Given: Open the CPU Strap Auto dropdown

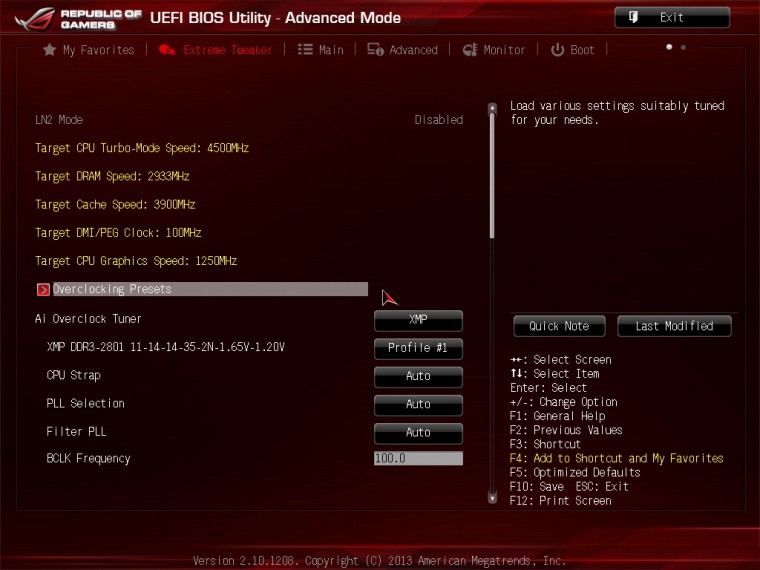Looking at the screenshot, I should 418,376.
